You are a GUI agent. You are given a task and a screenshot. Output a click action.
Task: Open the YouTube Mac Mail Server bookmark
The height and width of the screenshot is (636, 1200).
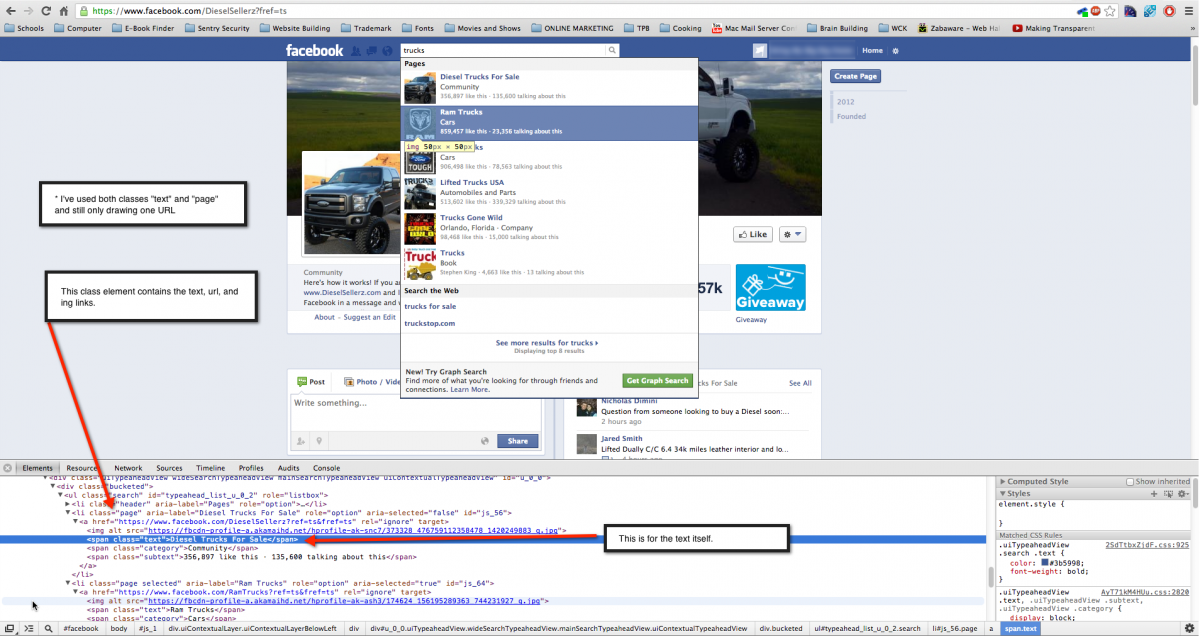(754, 29)
